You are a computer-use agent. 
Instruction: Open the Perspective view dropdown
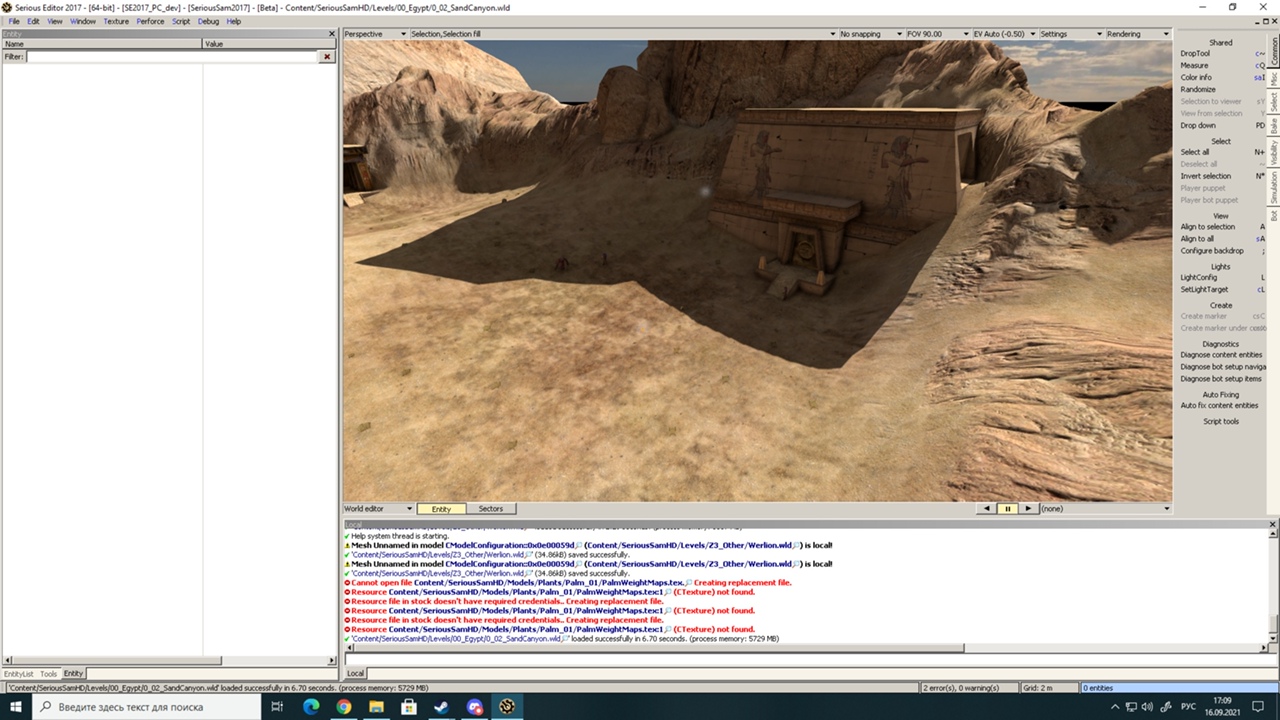375,34
